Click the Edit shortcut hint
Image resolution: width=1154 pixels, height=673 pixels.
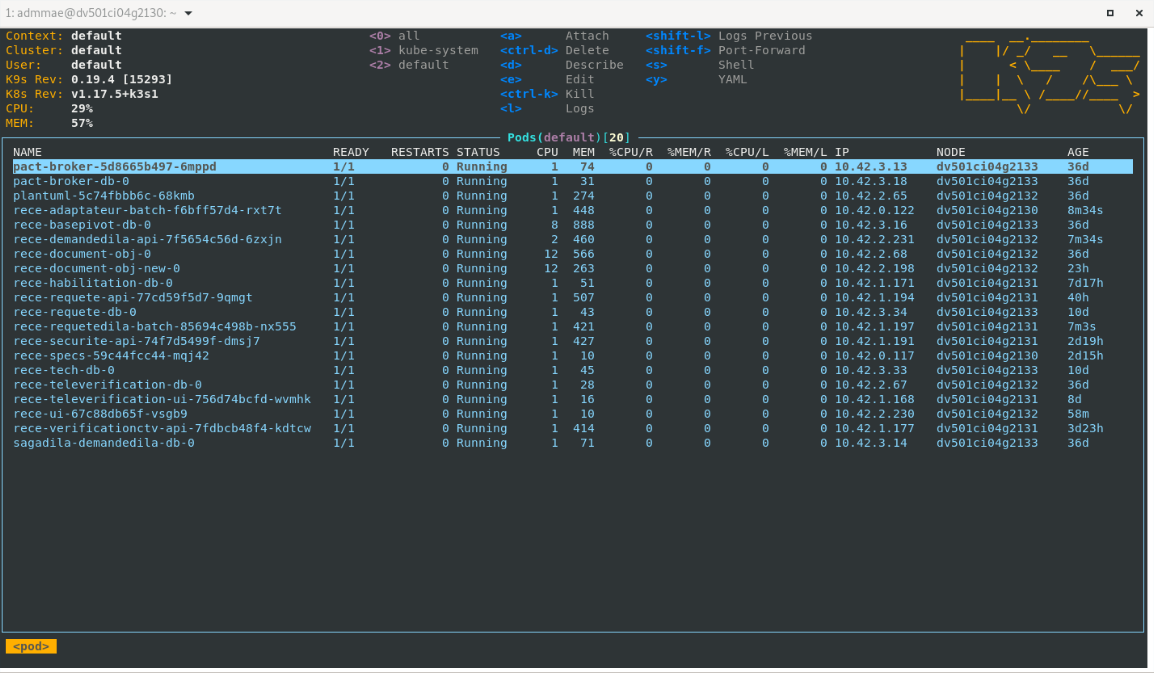tap(548, 80)
